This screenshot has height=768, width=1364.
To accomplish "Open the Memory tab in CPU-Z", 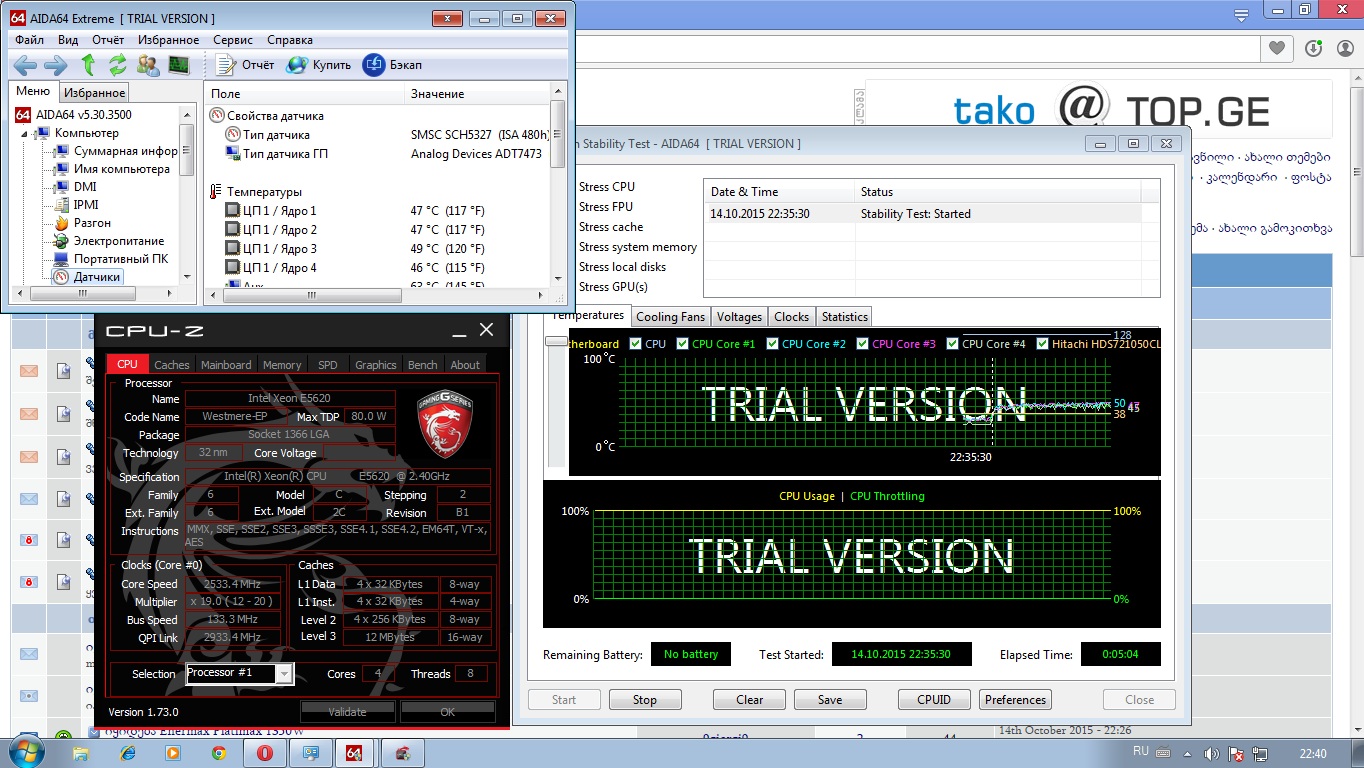I will pos(282,365).
